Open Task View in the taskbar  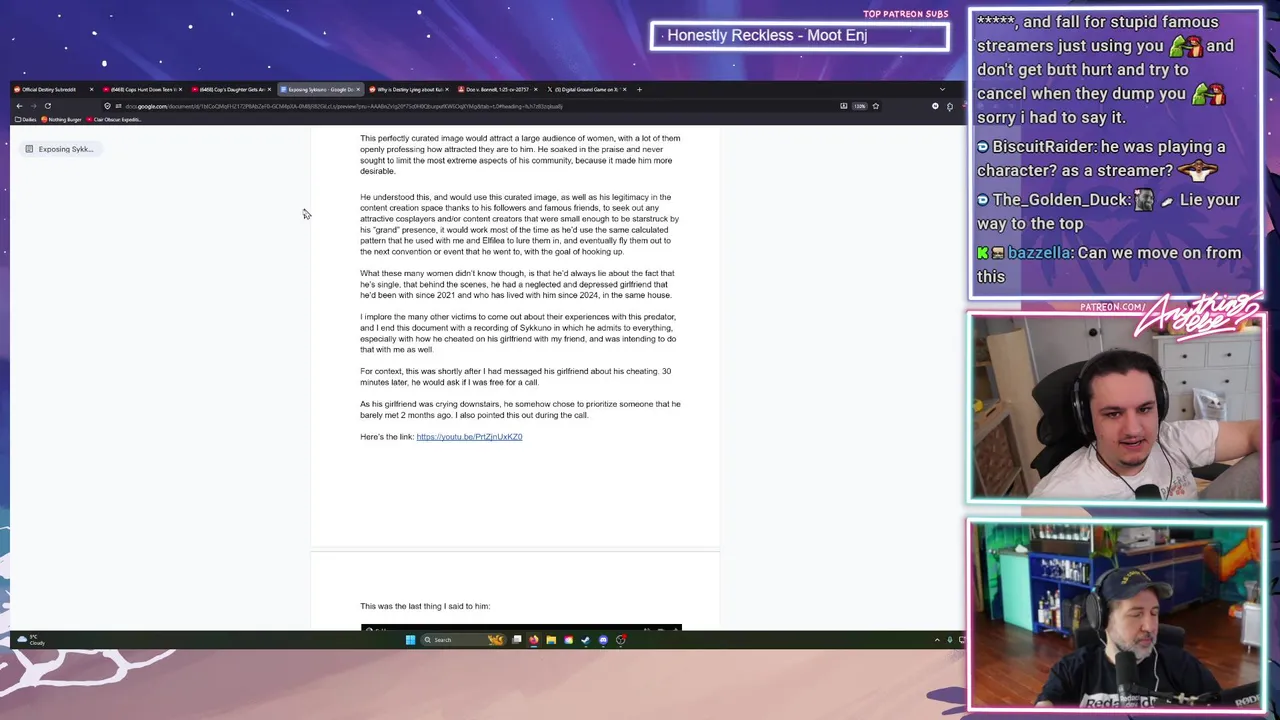click(516, 640)
